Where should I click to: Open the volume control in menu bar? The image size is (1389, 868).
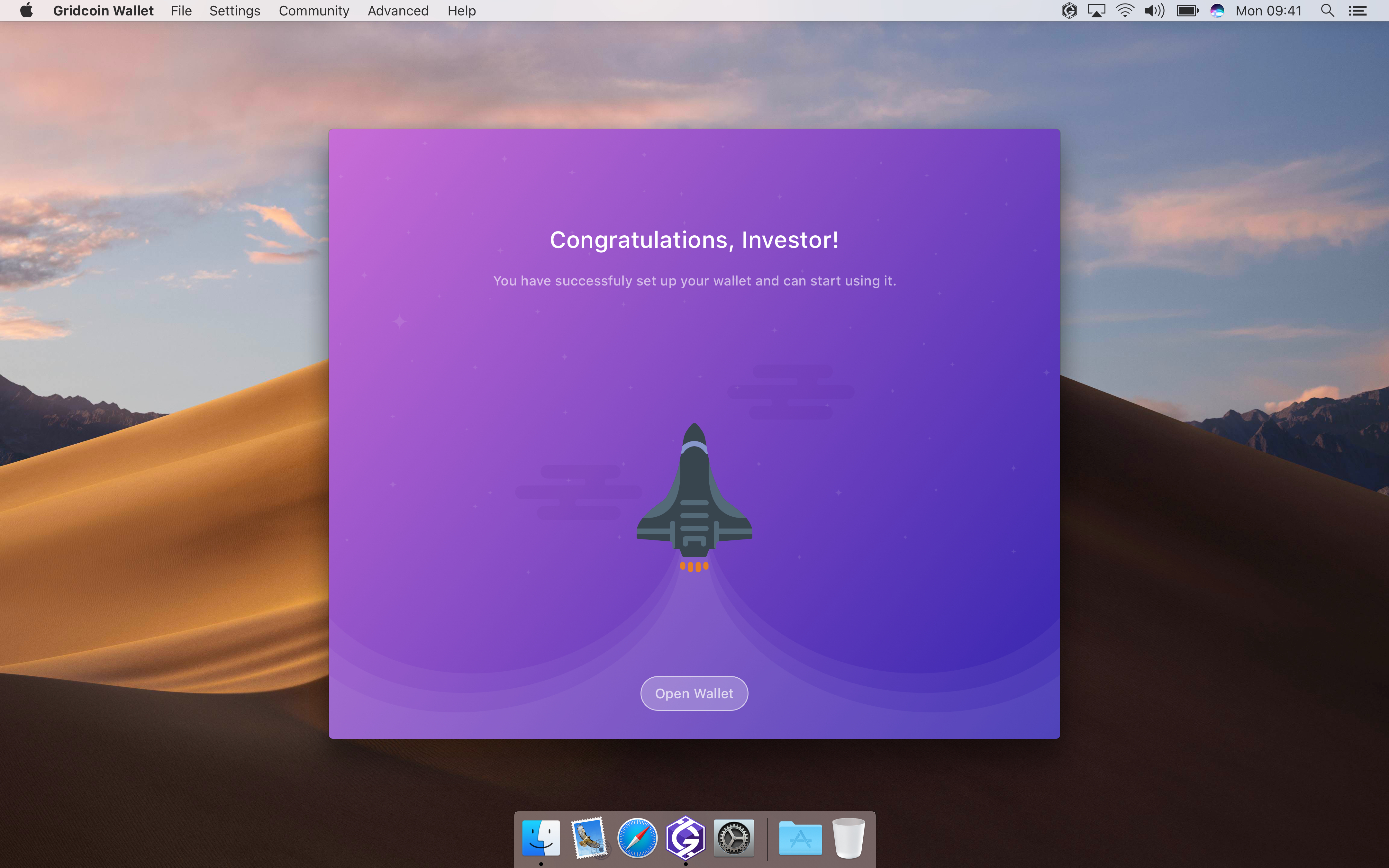tap(1154, 10)
